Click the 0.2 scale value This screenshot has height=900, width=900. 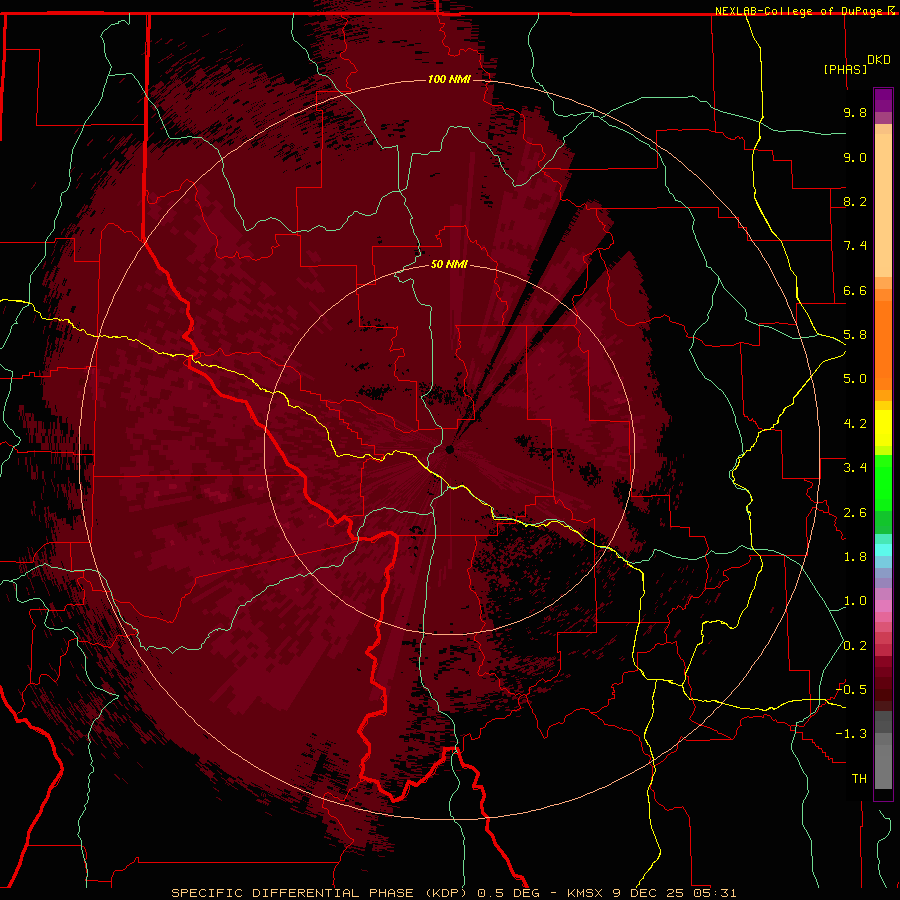tap(855, 646)
